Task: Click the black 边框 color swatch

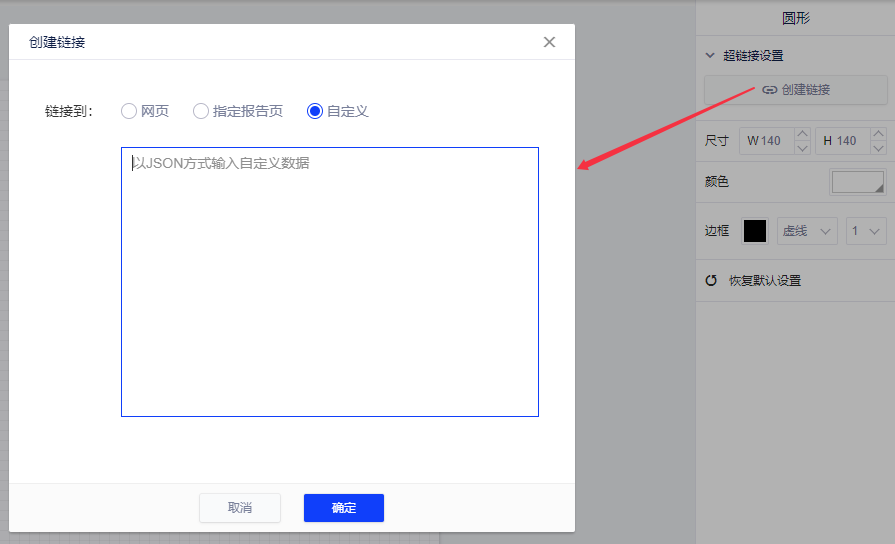Action: click(x=755, y=231)
